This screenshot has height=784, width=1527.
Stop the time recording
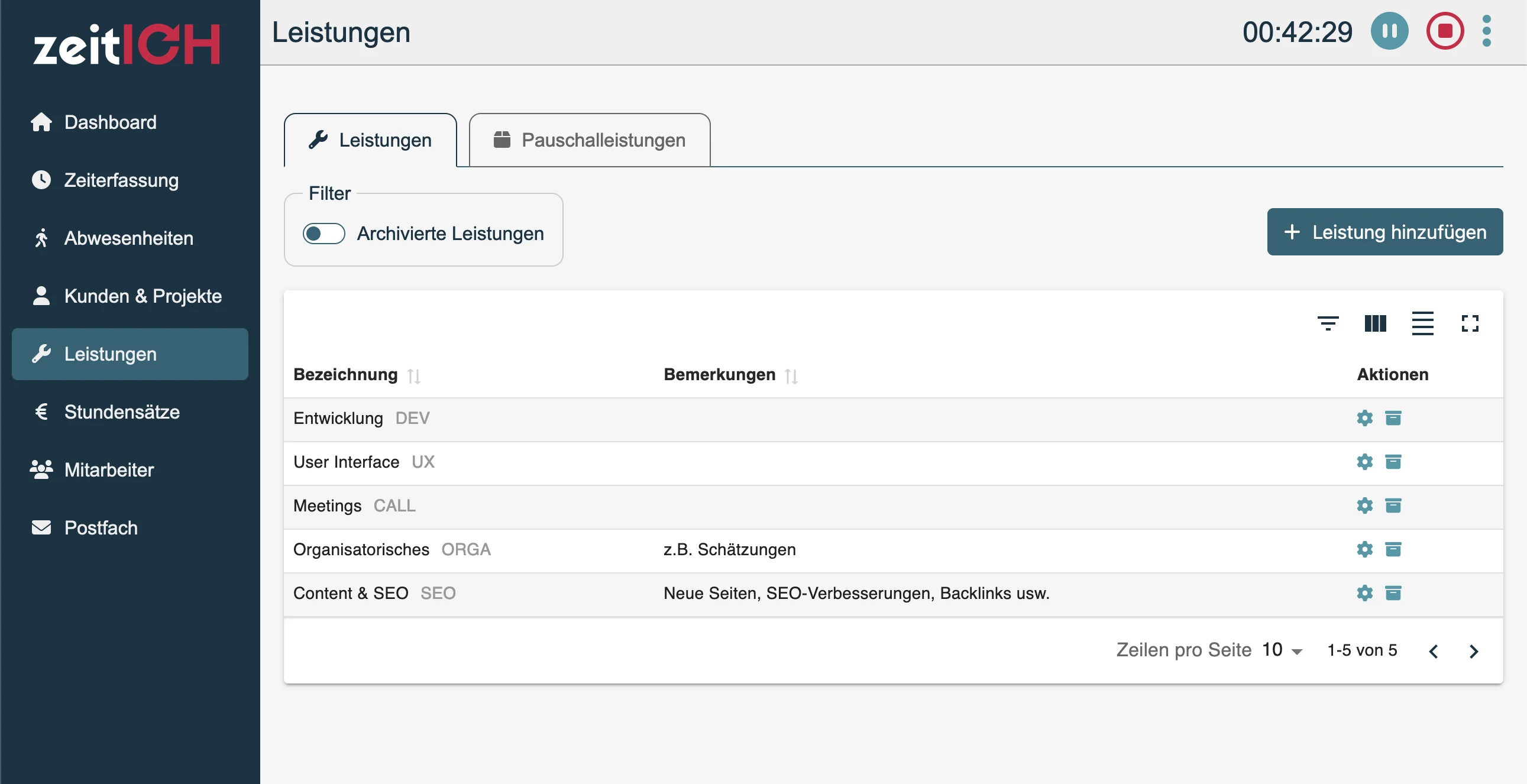point(1445,31)
